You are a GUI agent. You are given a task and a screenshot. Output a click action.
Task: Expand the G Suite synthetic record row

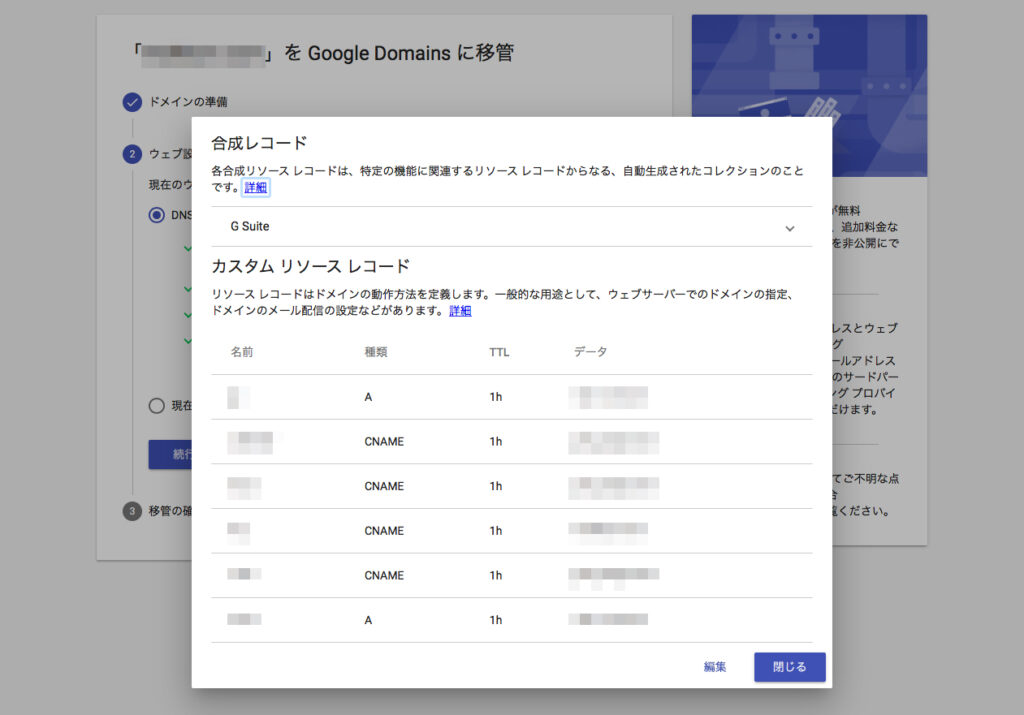point(511,227)
